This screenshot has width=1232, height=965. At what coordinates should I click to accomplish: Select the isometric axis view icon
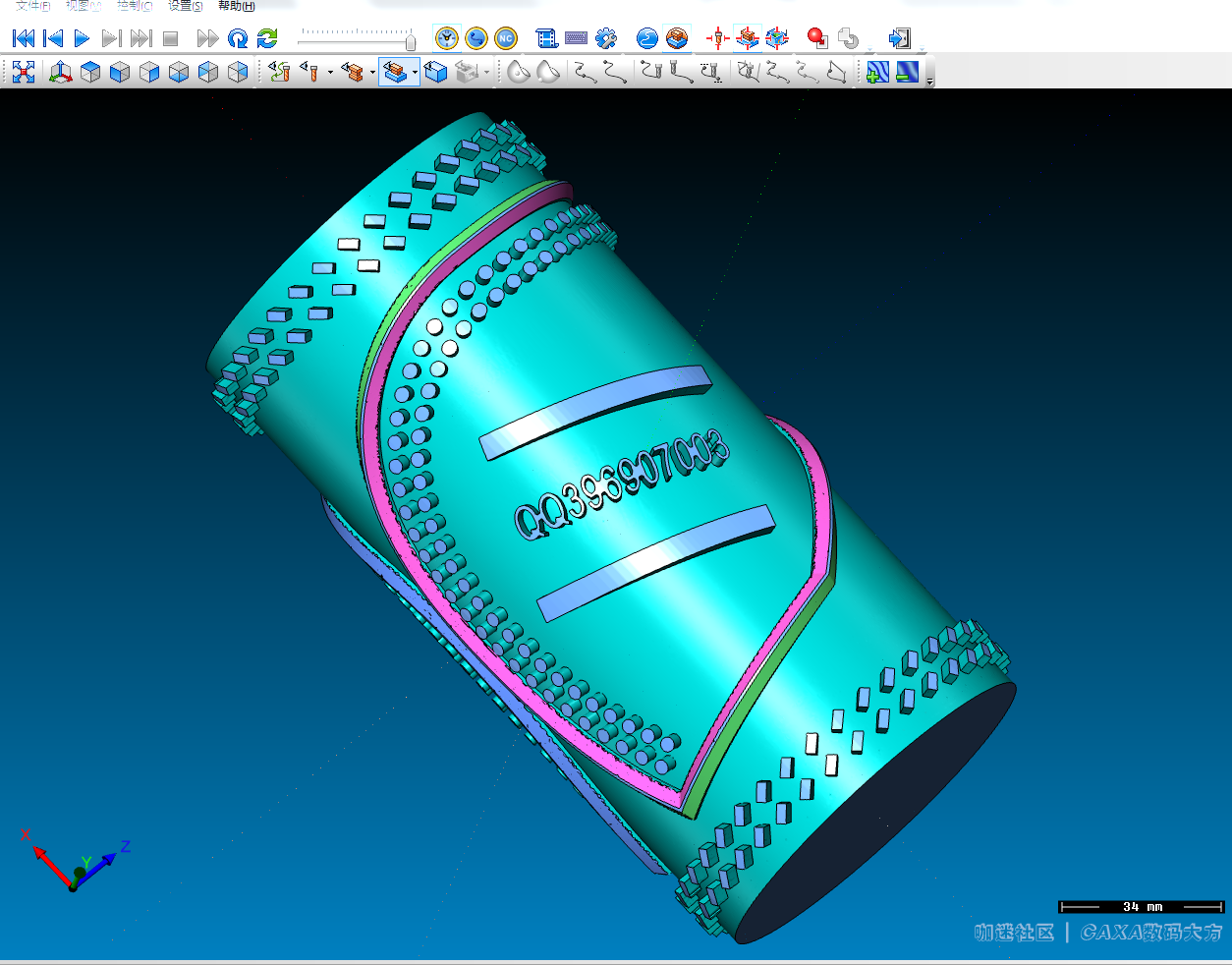61,72
